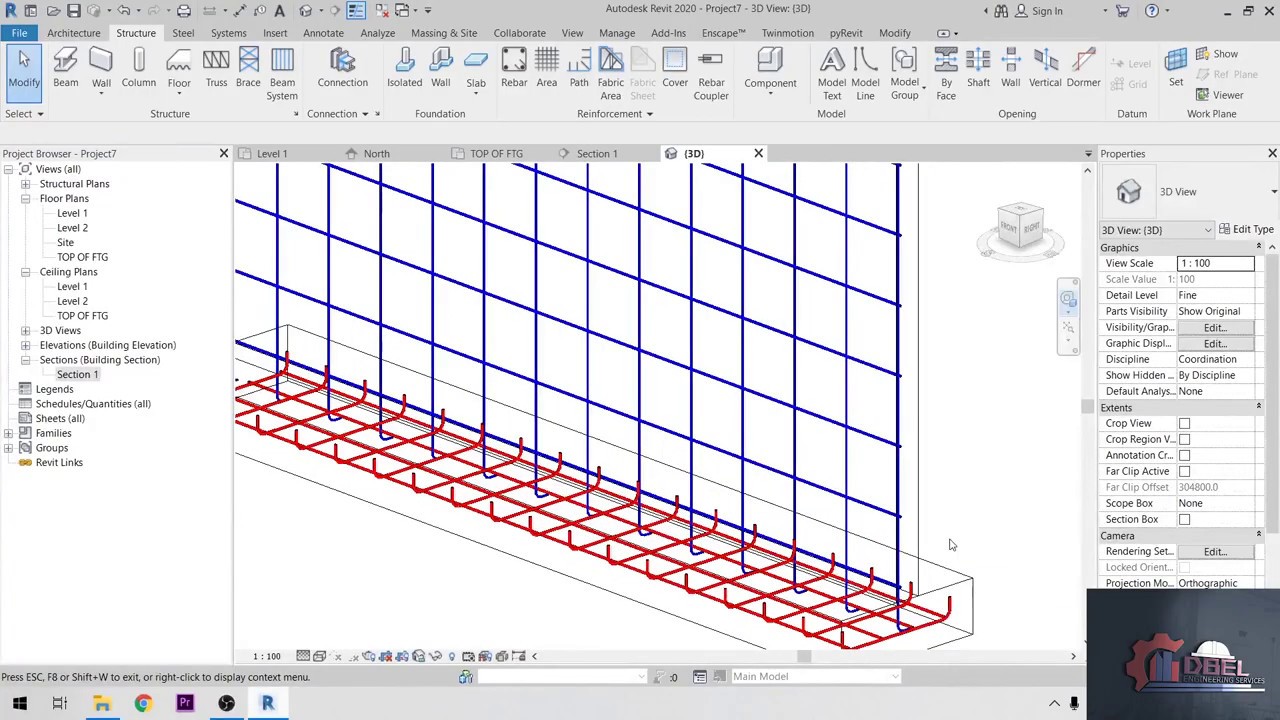Expand the 3D Views node
This screenshot has width=1280, height=720.
point(25,330)
